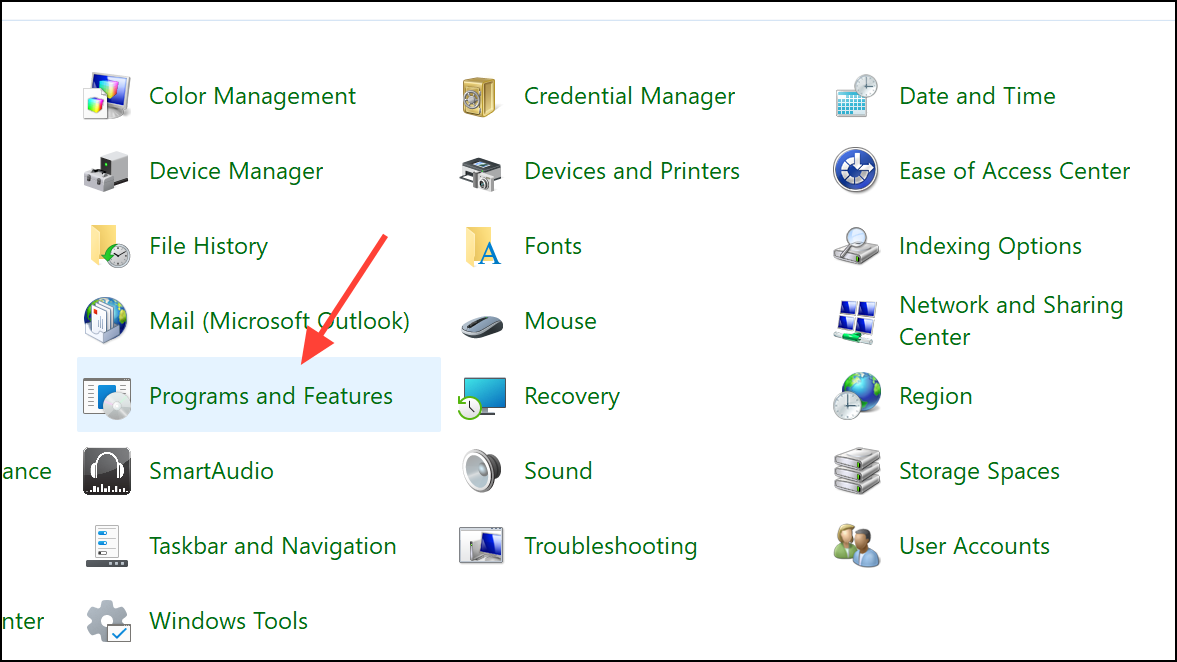Select the Mouse icon
1177x662 pixels.
click(481, 320)
